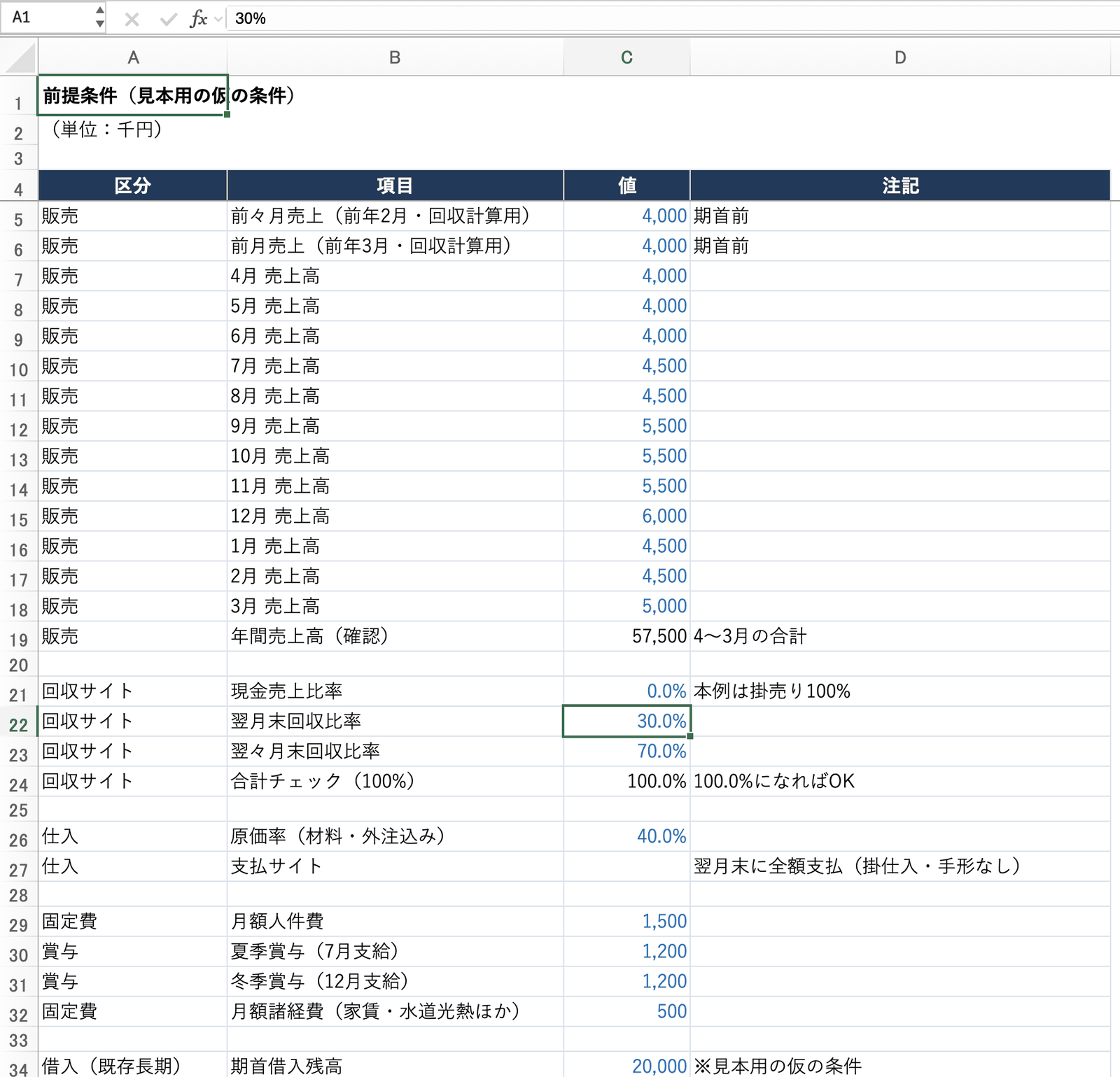Click note 本例は掛売り100%

[900, 691]
